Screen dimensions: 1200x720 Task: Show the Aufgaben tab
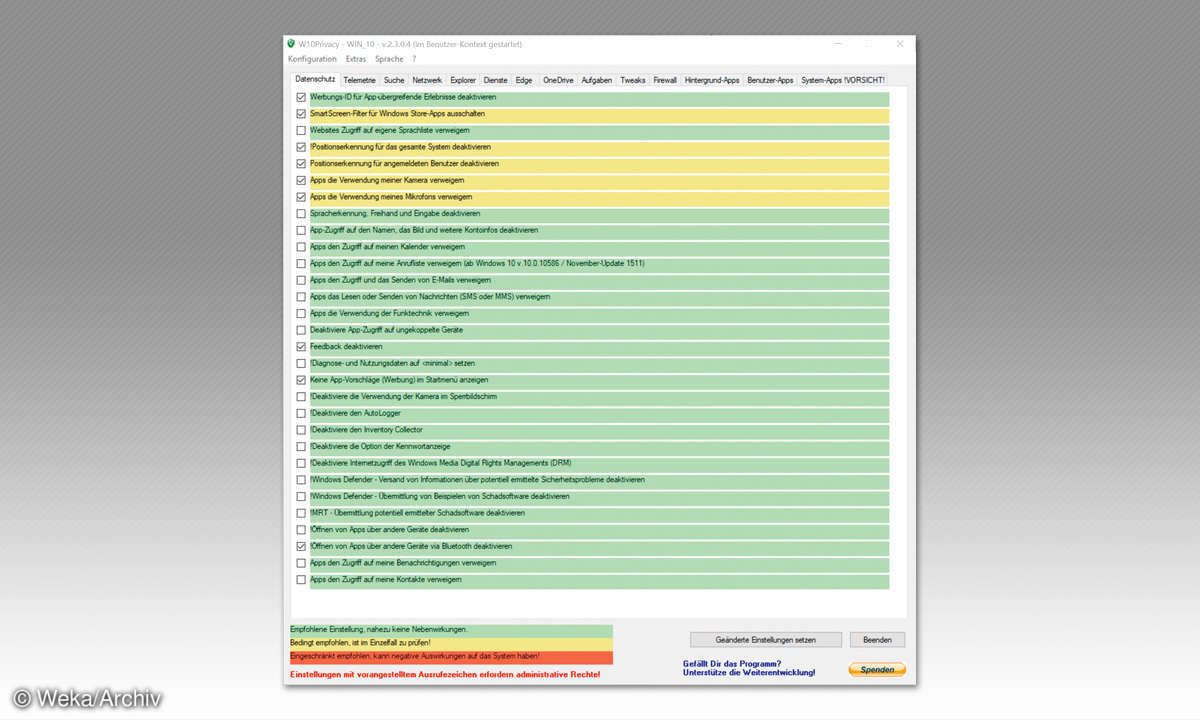tap(597, 80)
